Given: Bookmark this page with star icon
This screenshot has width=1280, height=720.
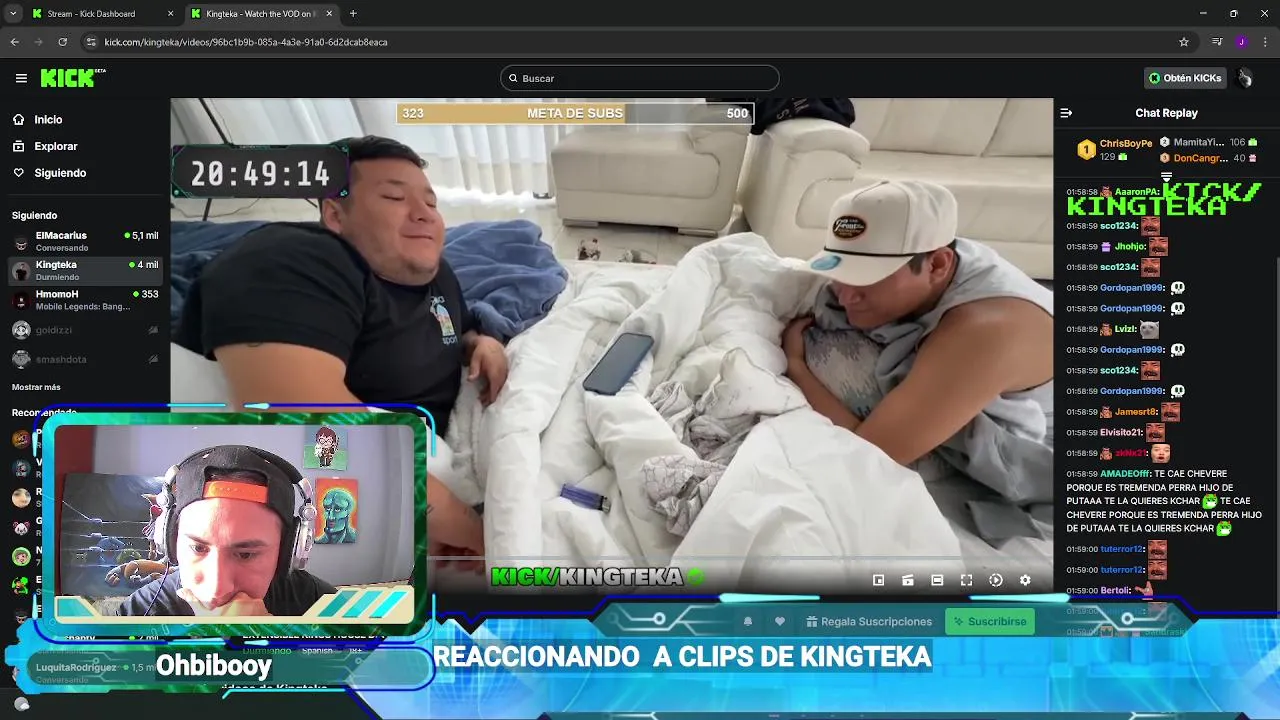Looking at the screenshot, I should click(x=1184, y=42).
